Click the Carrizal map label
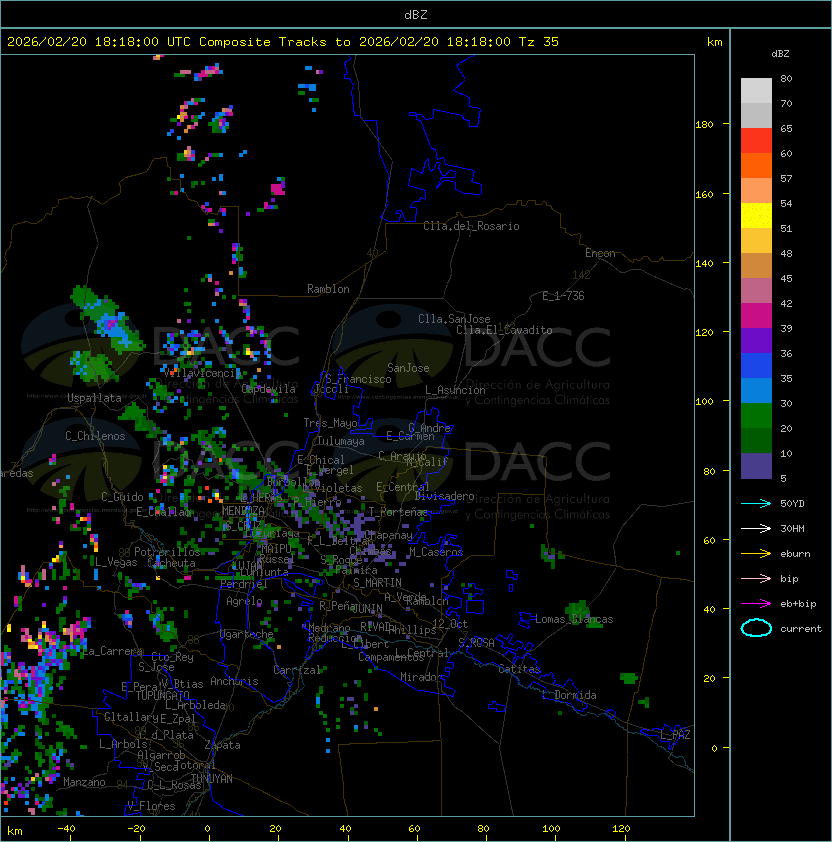Image resolution: width=832 pixels, height=842 pixels. point(297,670)
